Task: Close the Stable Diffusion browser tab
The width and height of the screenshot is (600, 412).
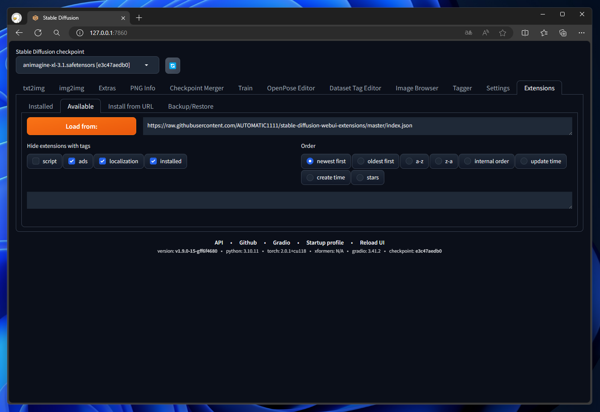Action: 123,18
